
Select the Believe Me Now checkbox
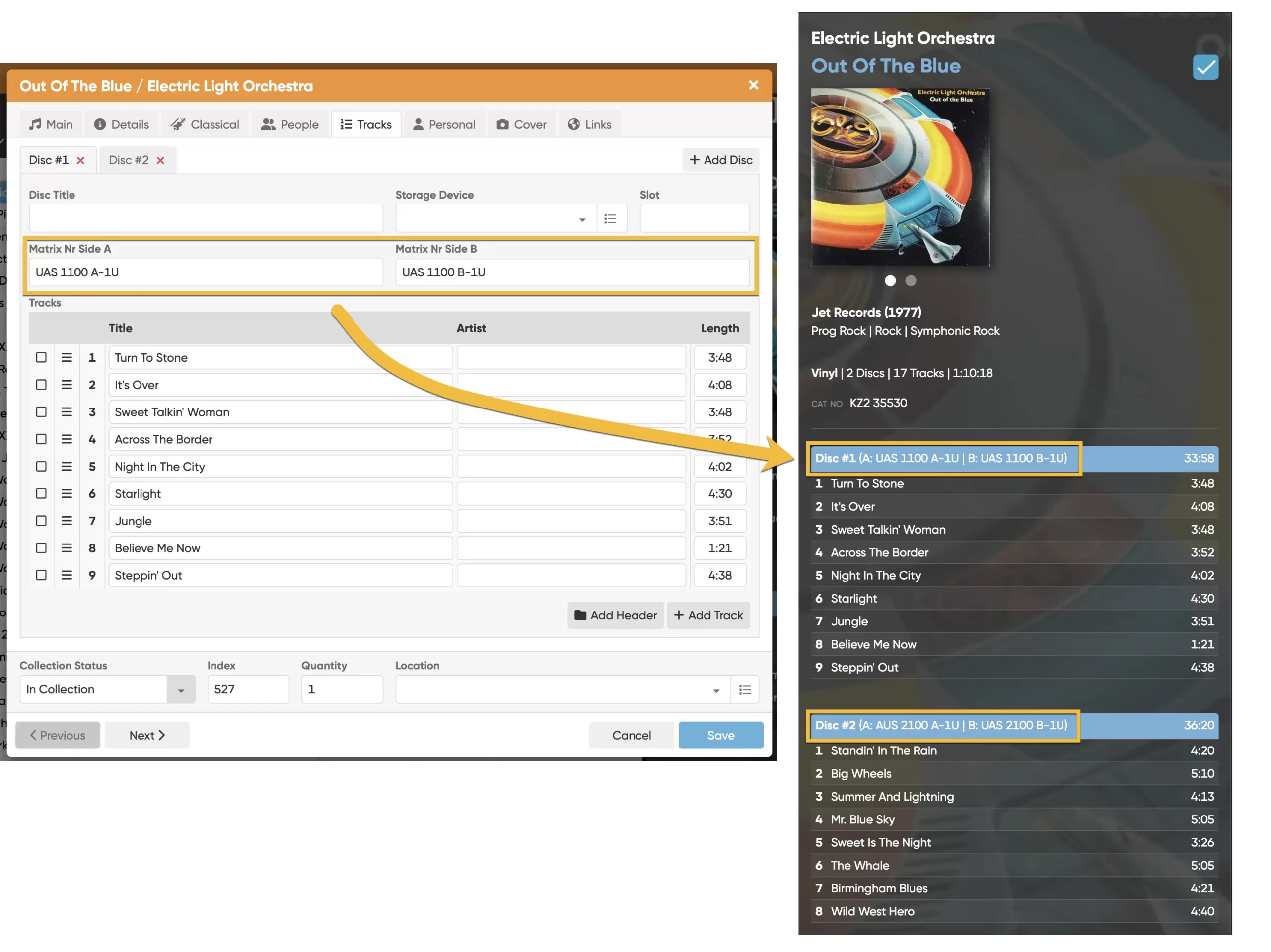point(41,547)
